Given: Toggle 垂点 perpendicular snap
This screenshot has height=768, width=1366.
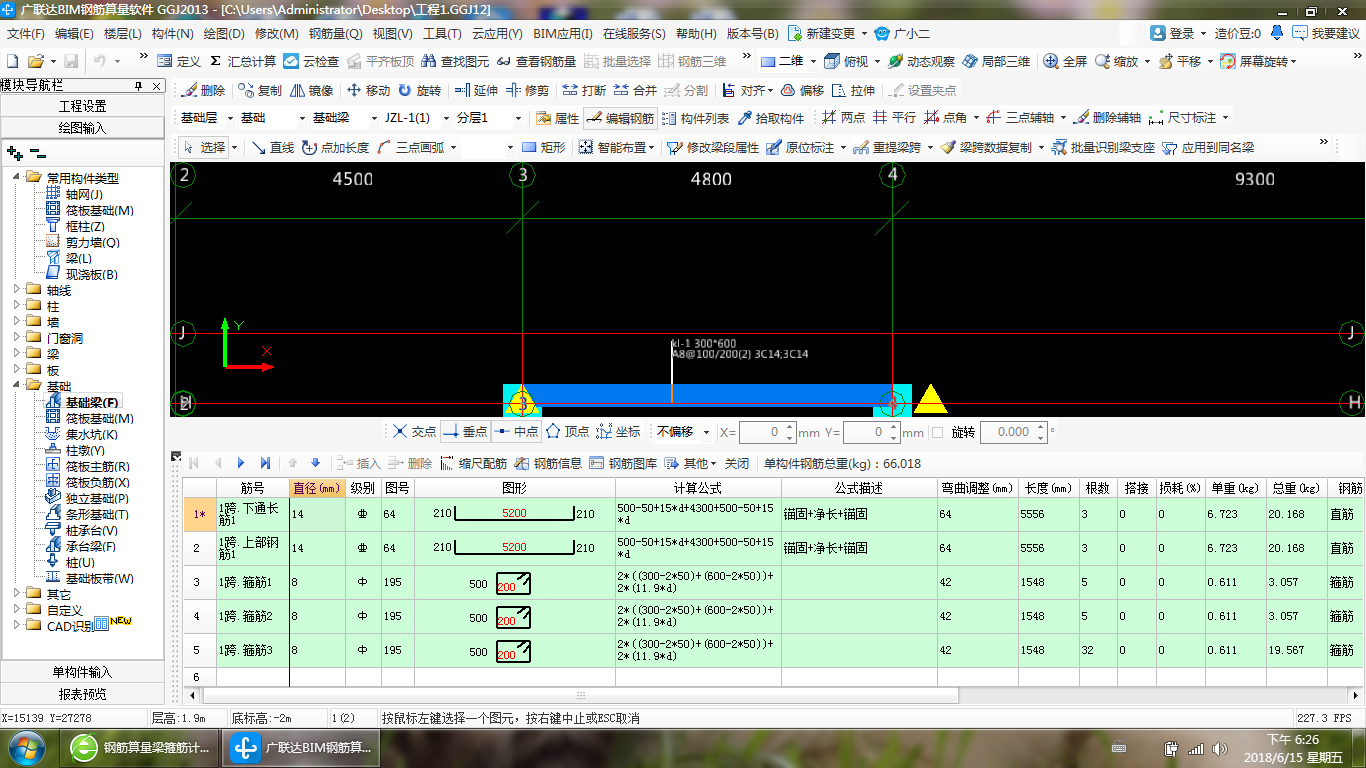Looking at the screenshot, I should pos(465,432).
